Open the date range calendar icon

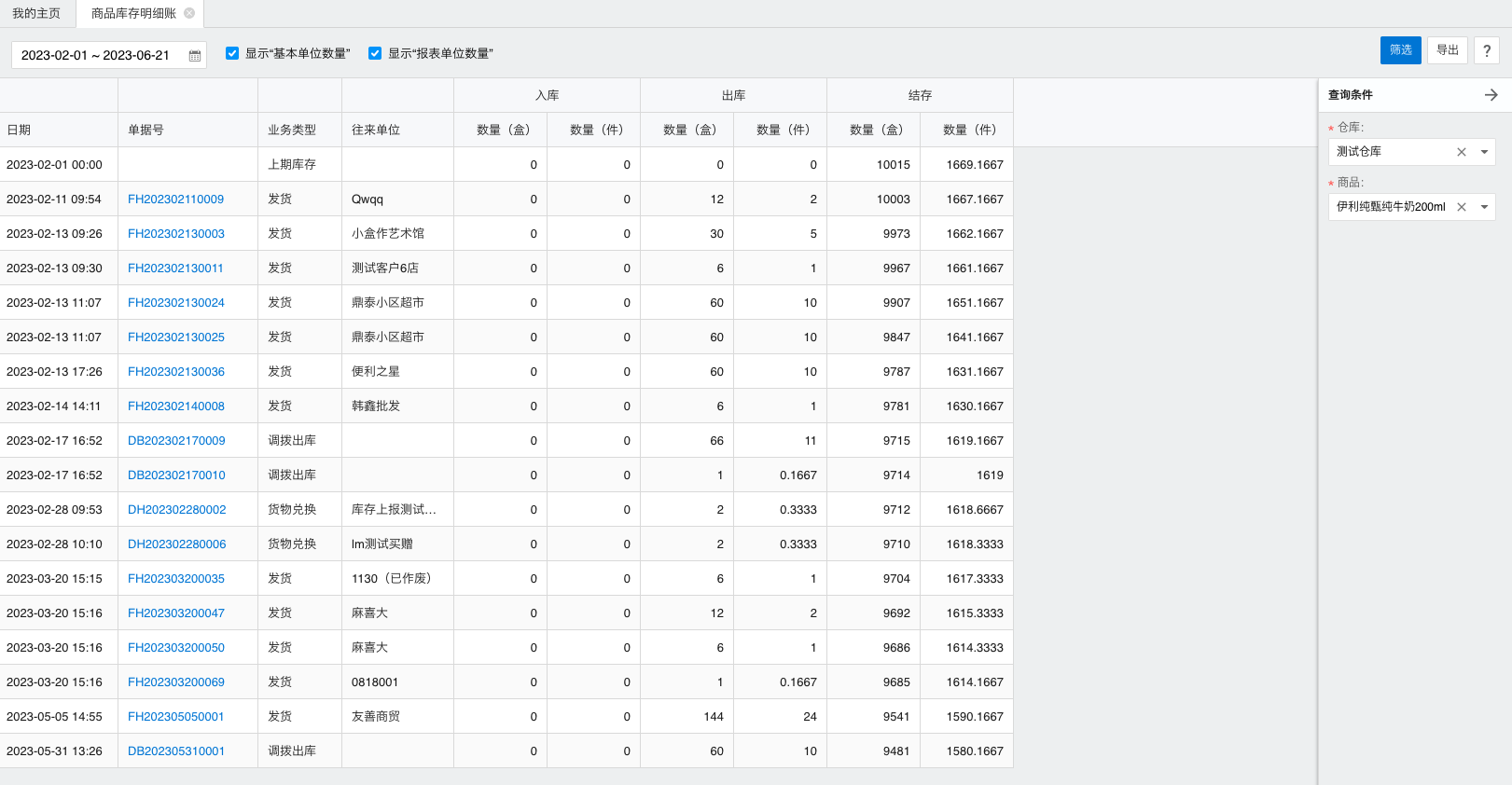(x=195, y=56)
